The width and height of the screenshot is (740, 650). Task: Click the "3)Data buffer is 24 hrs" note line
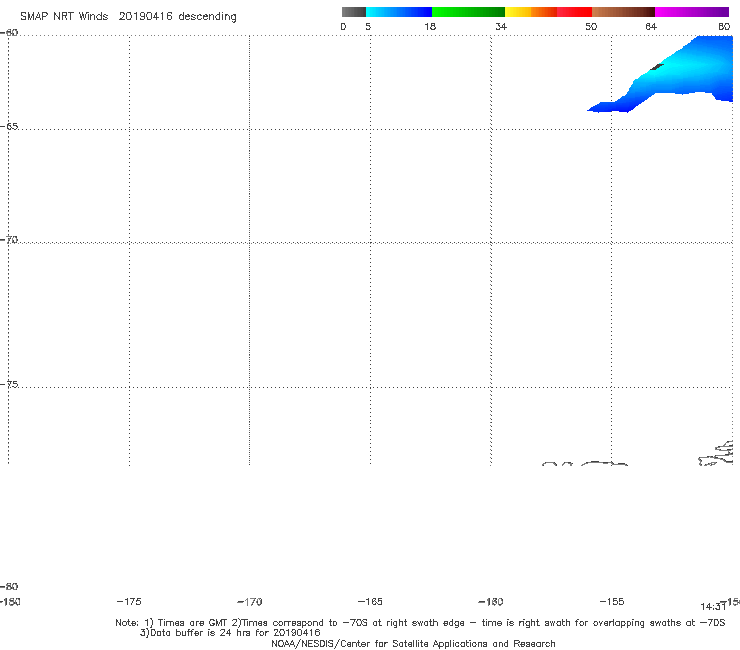[x=230, y=633]
